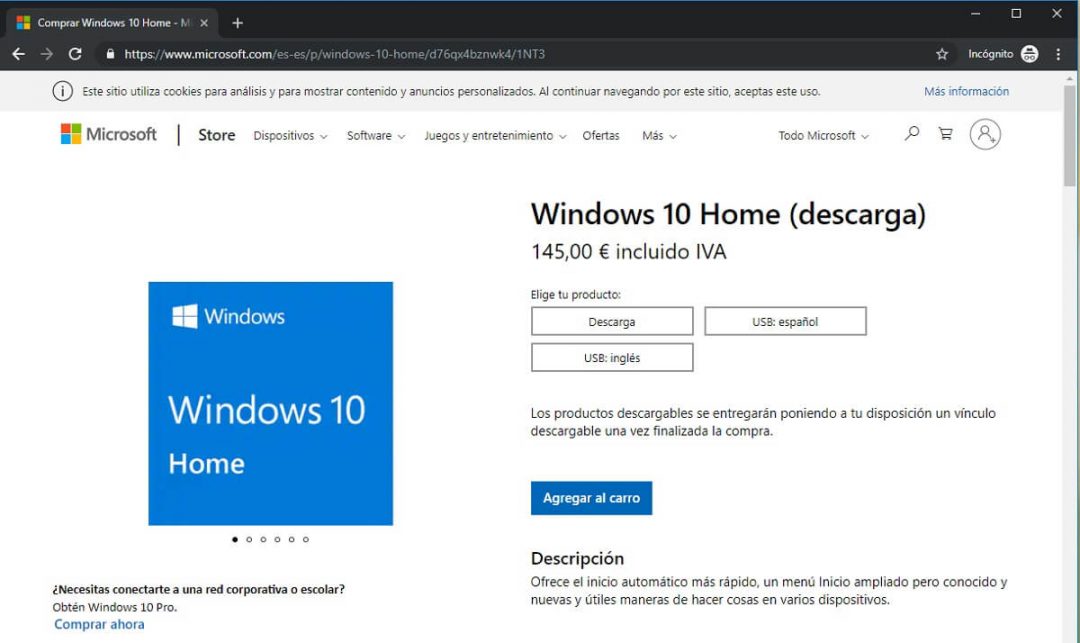
Task: Open the Software dropdown menu
Action: click(x=375, y=135)
